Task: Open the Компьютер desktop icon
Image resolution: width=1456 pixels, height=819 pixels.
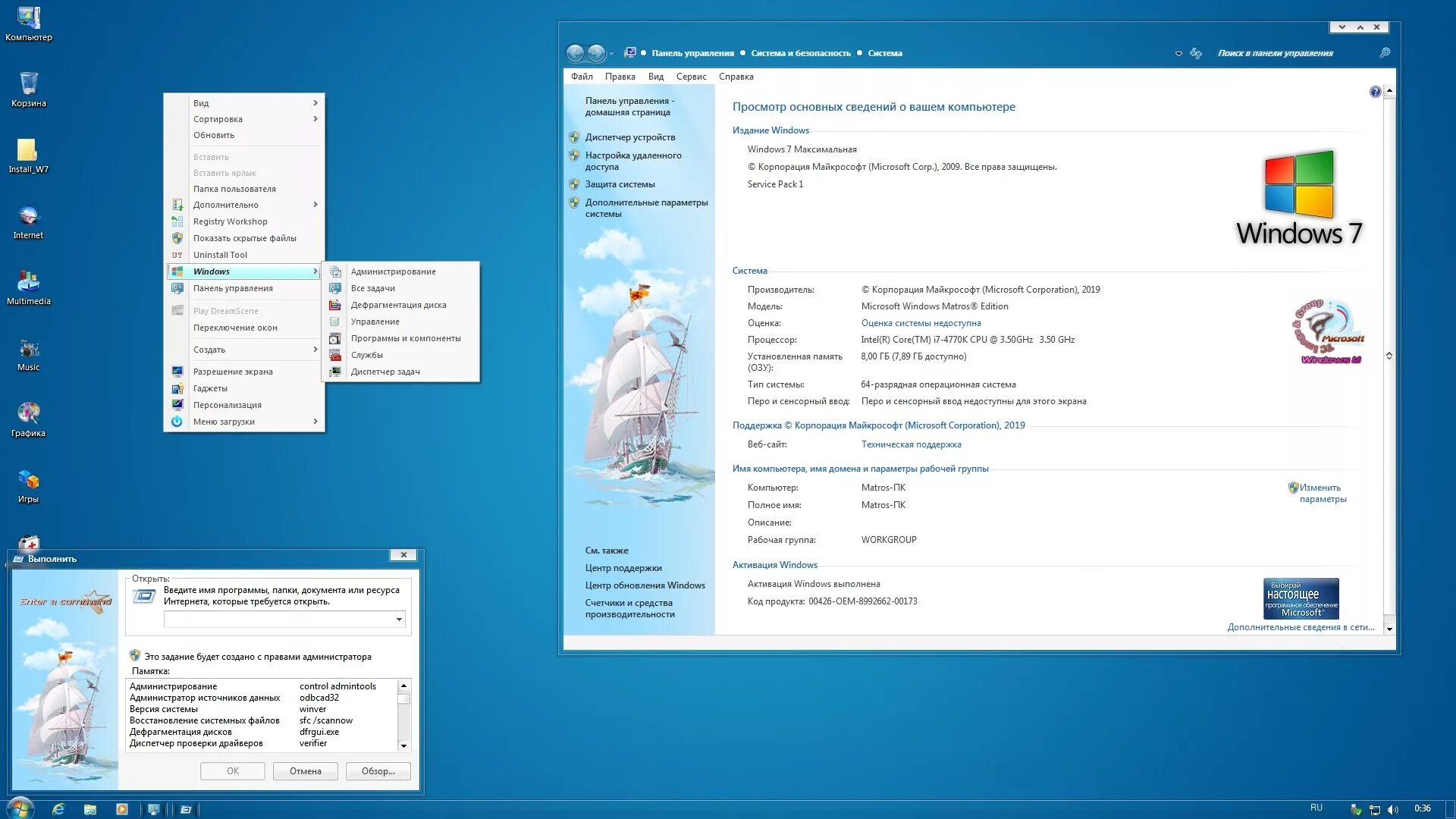Action: [28, 17]
